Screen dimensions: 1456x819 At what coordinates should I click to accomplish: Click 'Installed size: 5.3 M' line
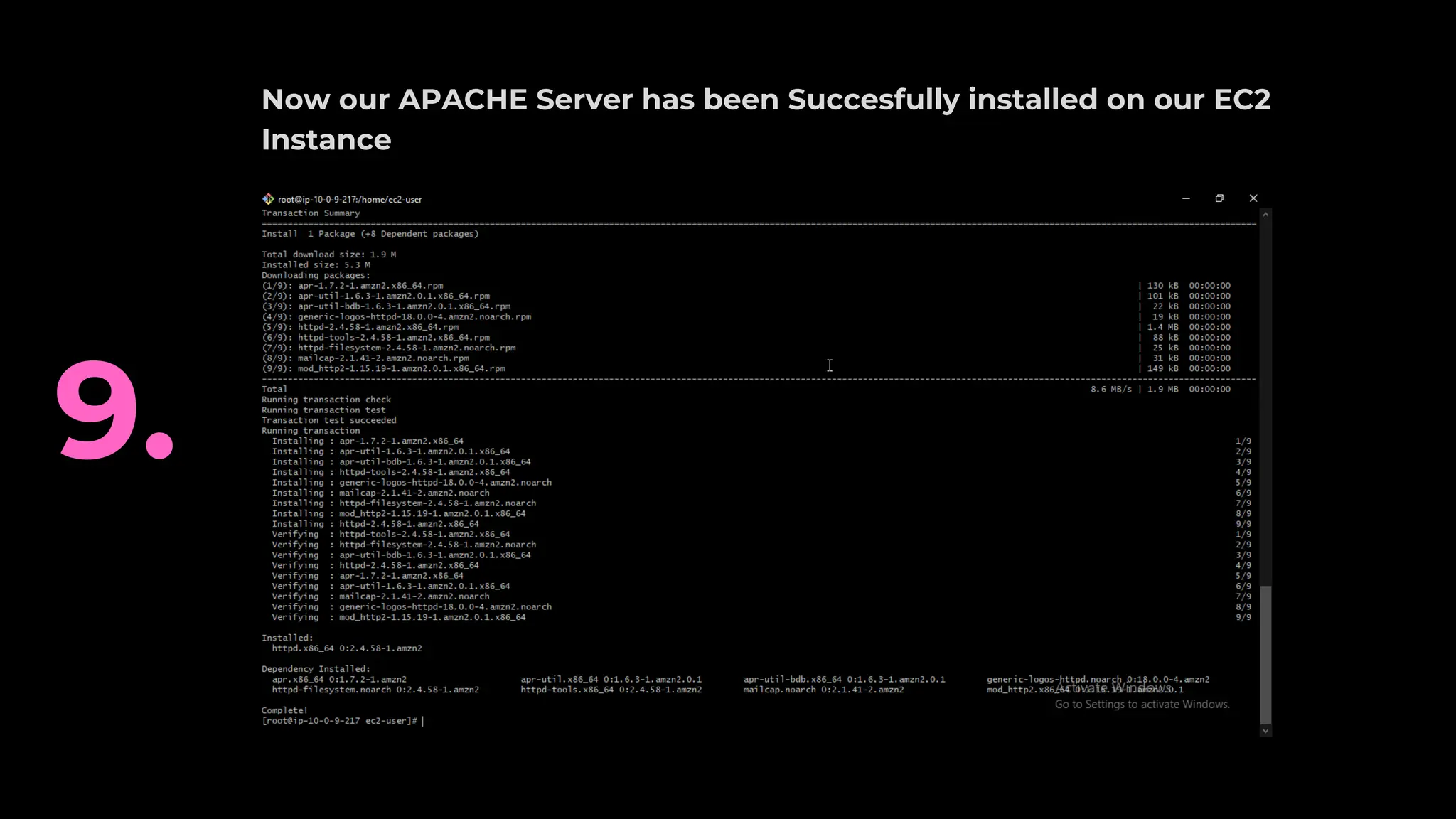316,265
